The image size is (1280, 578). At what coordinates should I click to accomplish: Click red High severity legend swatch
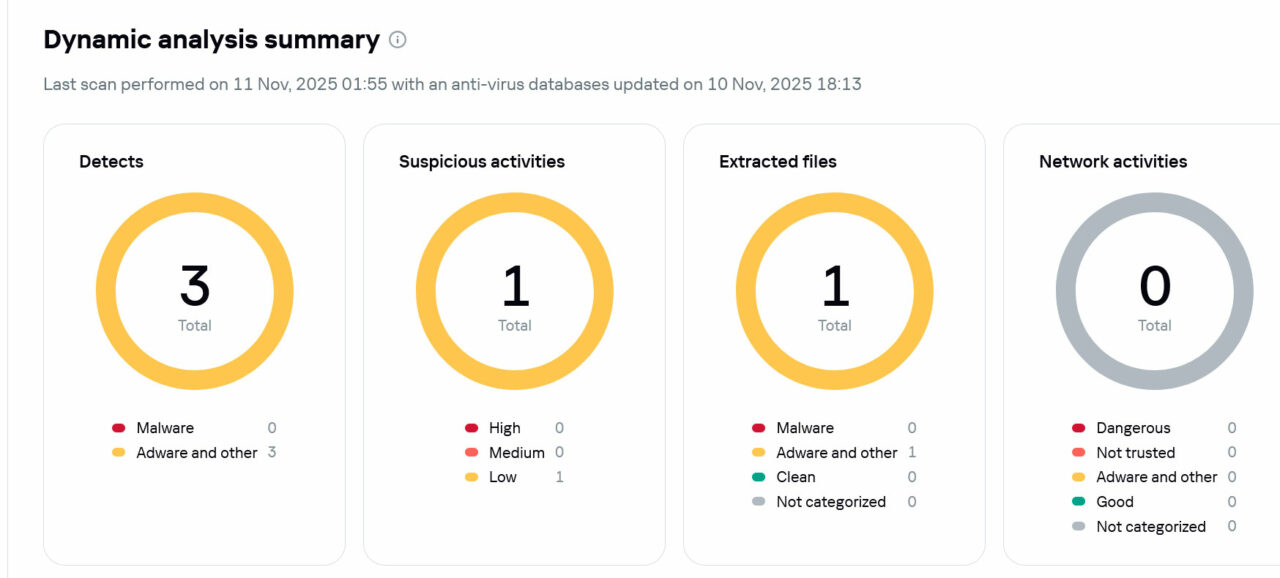472,428
